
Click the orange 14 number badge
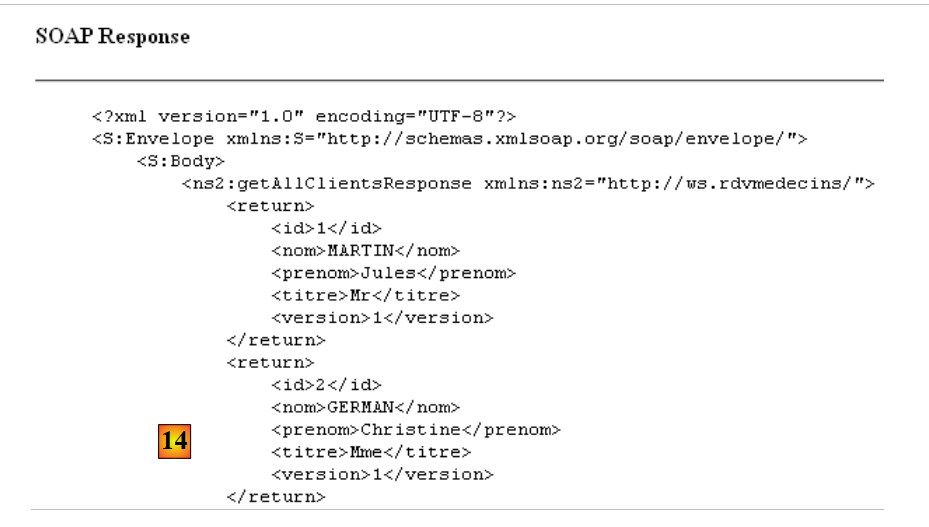pos(174,442)
